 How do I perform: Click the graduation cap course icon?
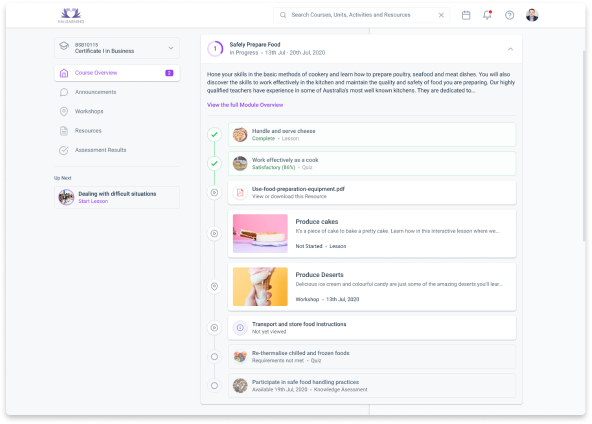pyautogui.click(x=64, y=46)
